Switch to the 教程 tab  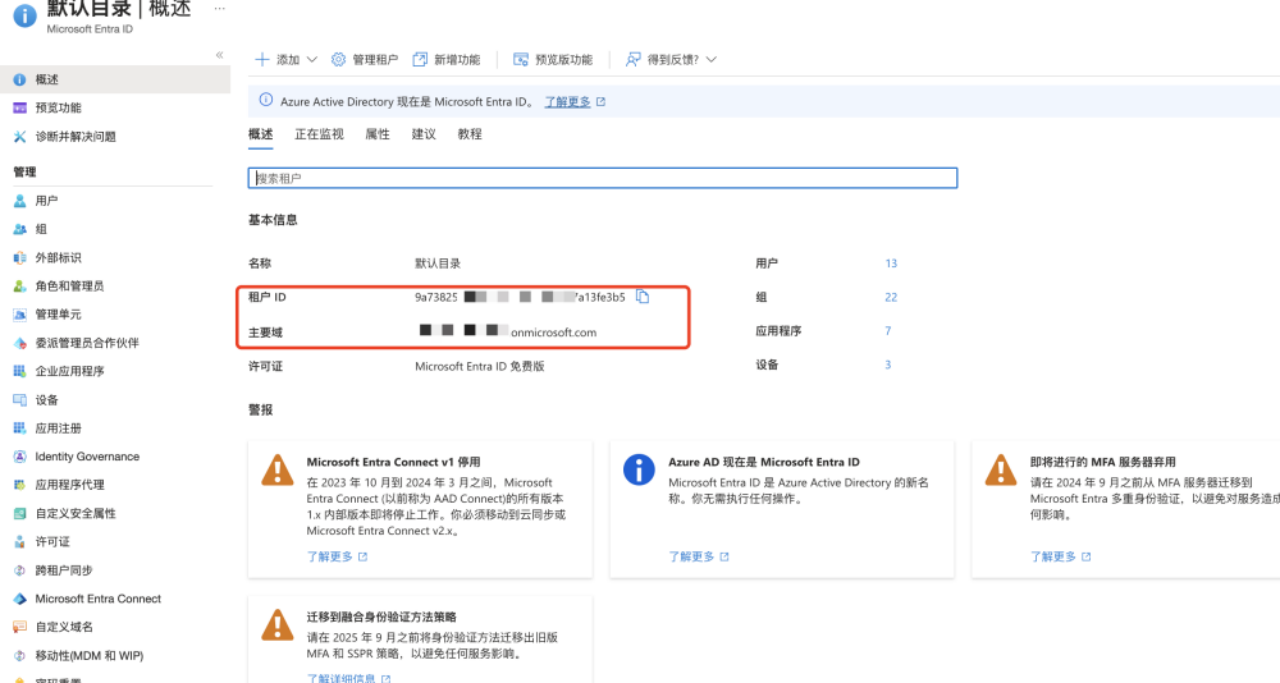(x=470, y=134)
